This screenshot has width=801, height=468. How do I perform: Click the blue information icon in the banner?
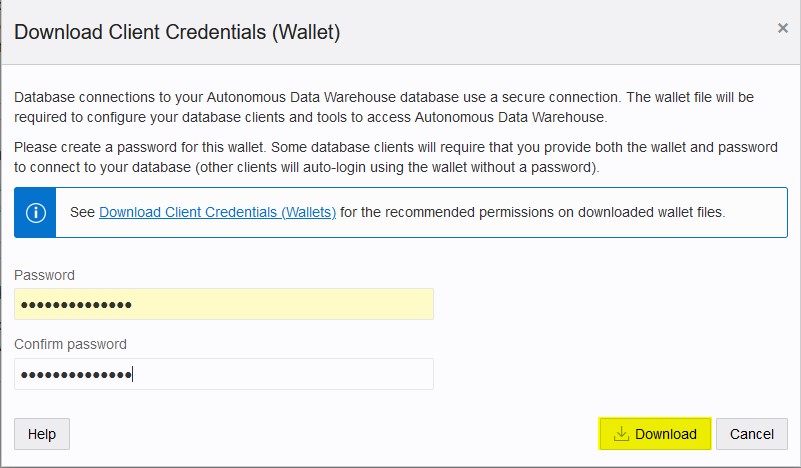point(36,213)
